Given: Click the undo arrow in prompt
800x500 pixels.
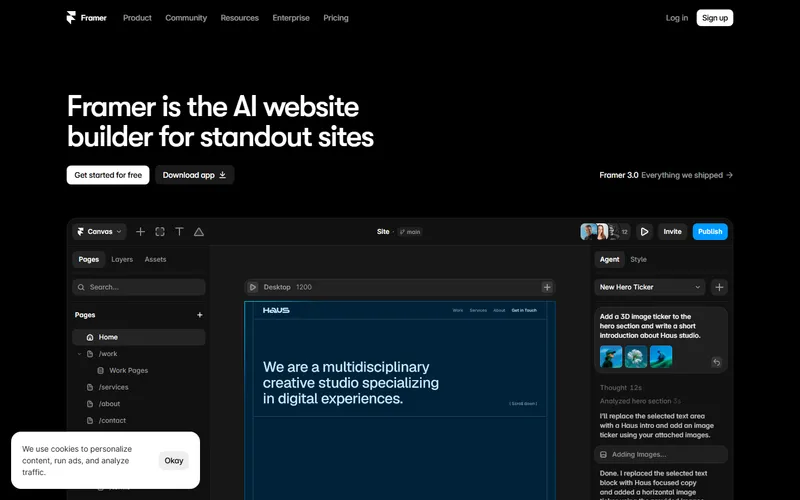Looking at the screenshot, I should click(717, 362).
